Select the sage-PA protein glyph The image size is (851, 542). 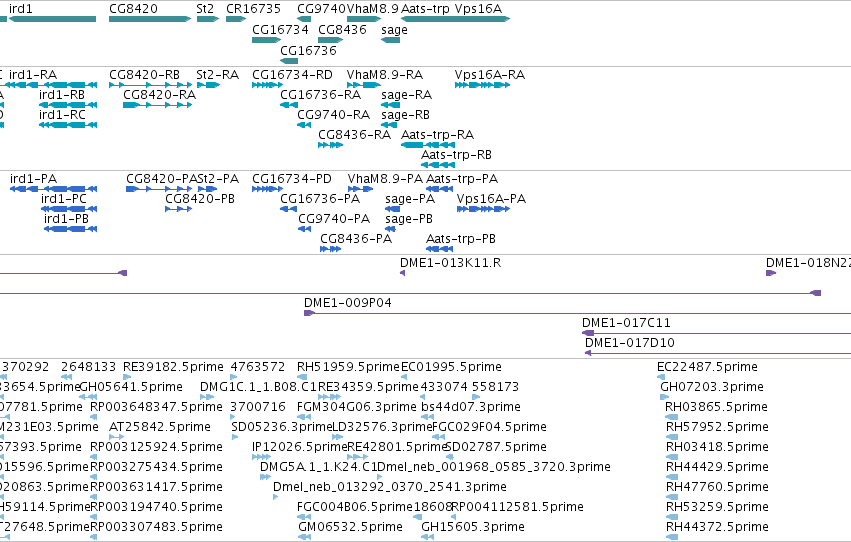pyautogui.click(x=392, y=209)
